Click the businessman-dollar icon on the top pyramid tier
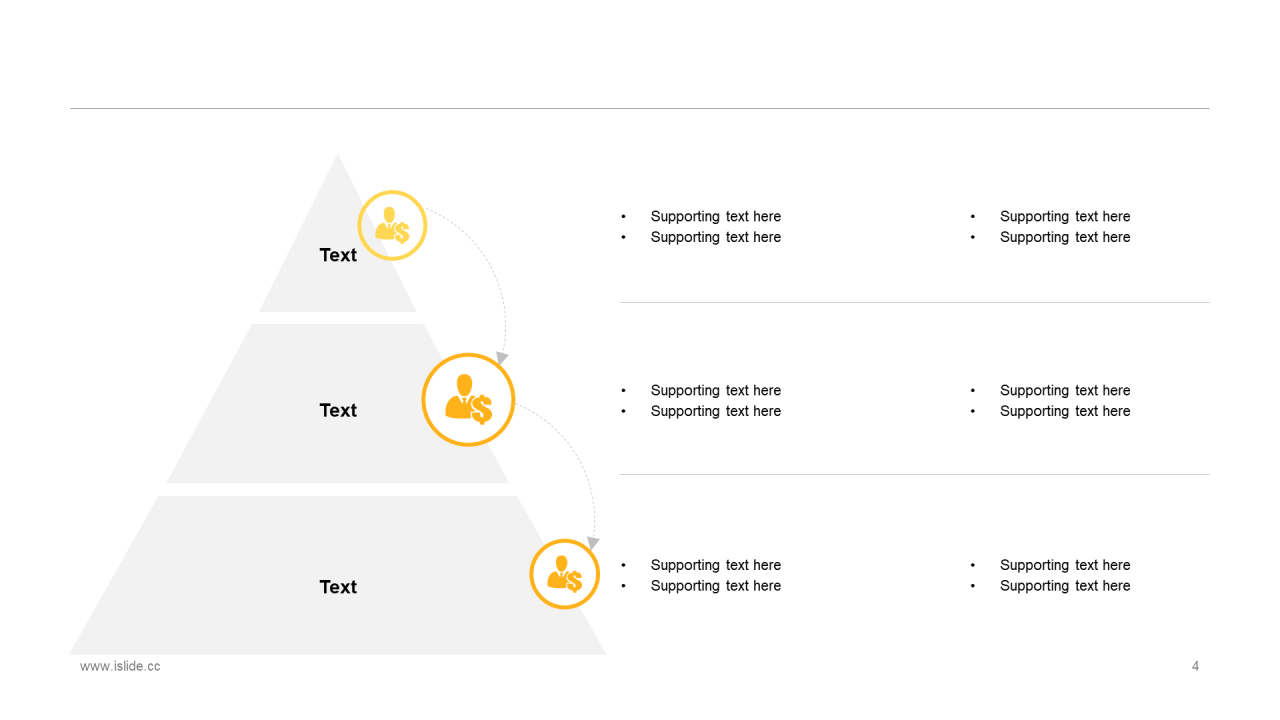Screen dimensions: 1280x720 click(392, 225)
